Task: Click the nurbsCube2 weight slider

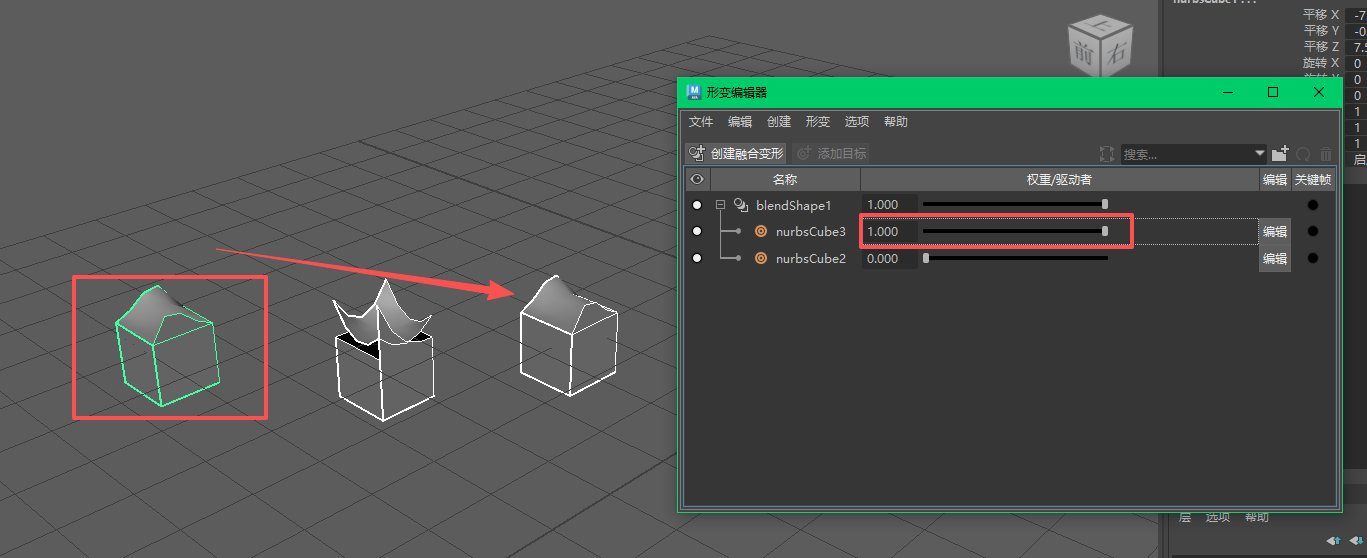Action: point(1015,258)
